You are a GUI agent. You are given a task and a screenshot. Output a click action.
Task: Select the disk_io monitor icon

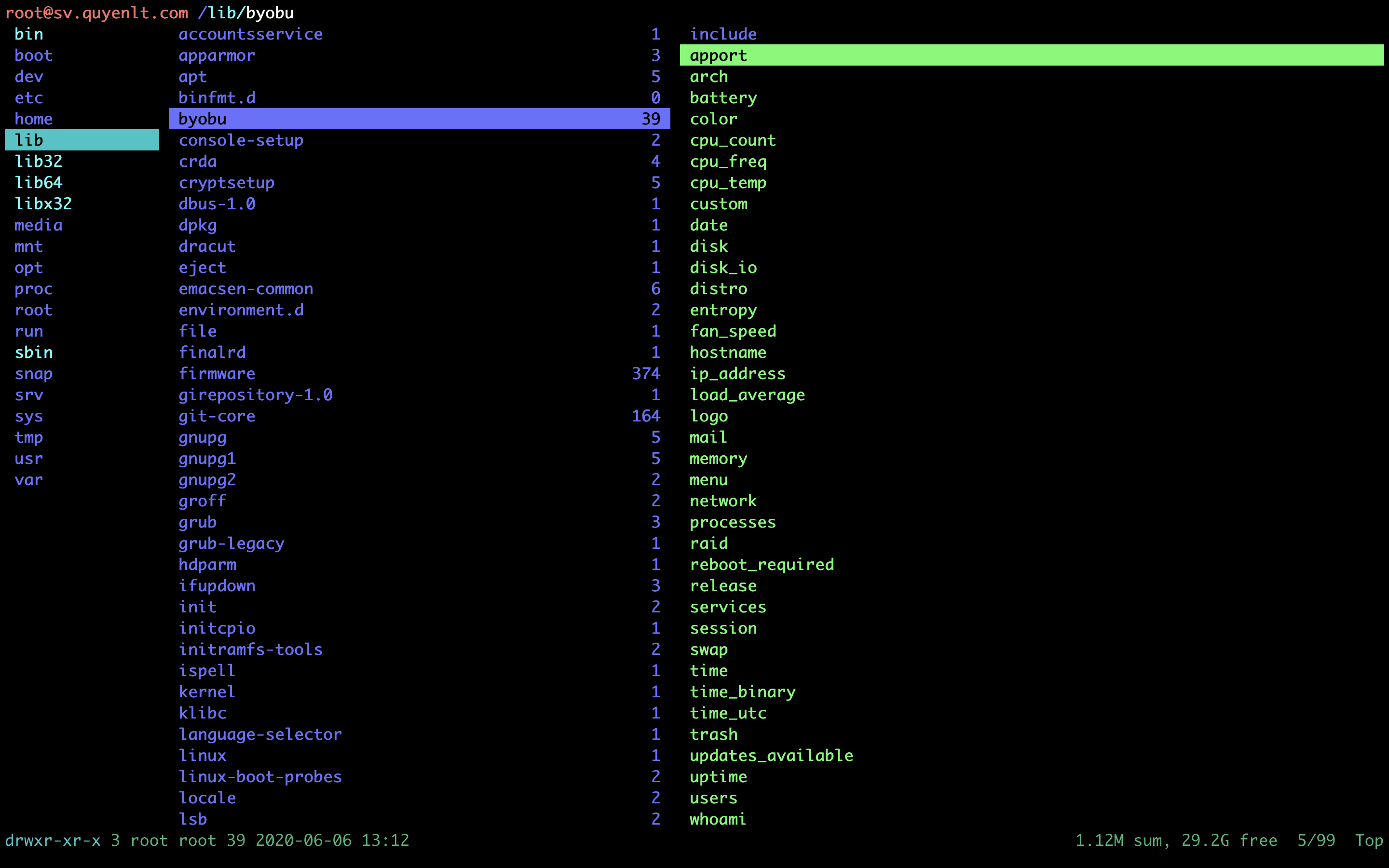pos(722,267)
